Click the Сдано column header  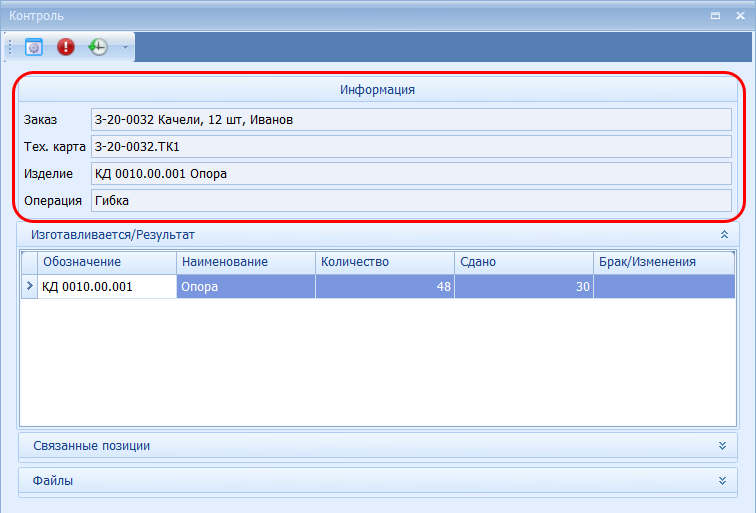tap(523, 262)
